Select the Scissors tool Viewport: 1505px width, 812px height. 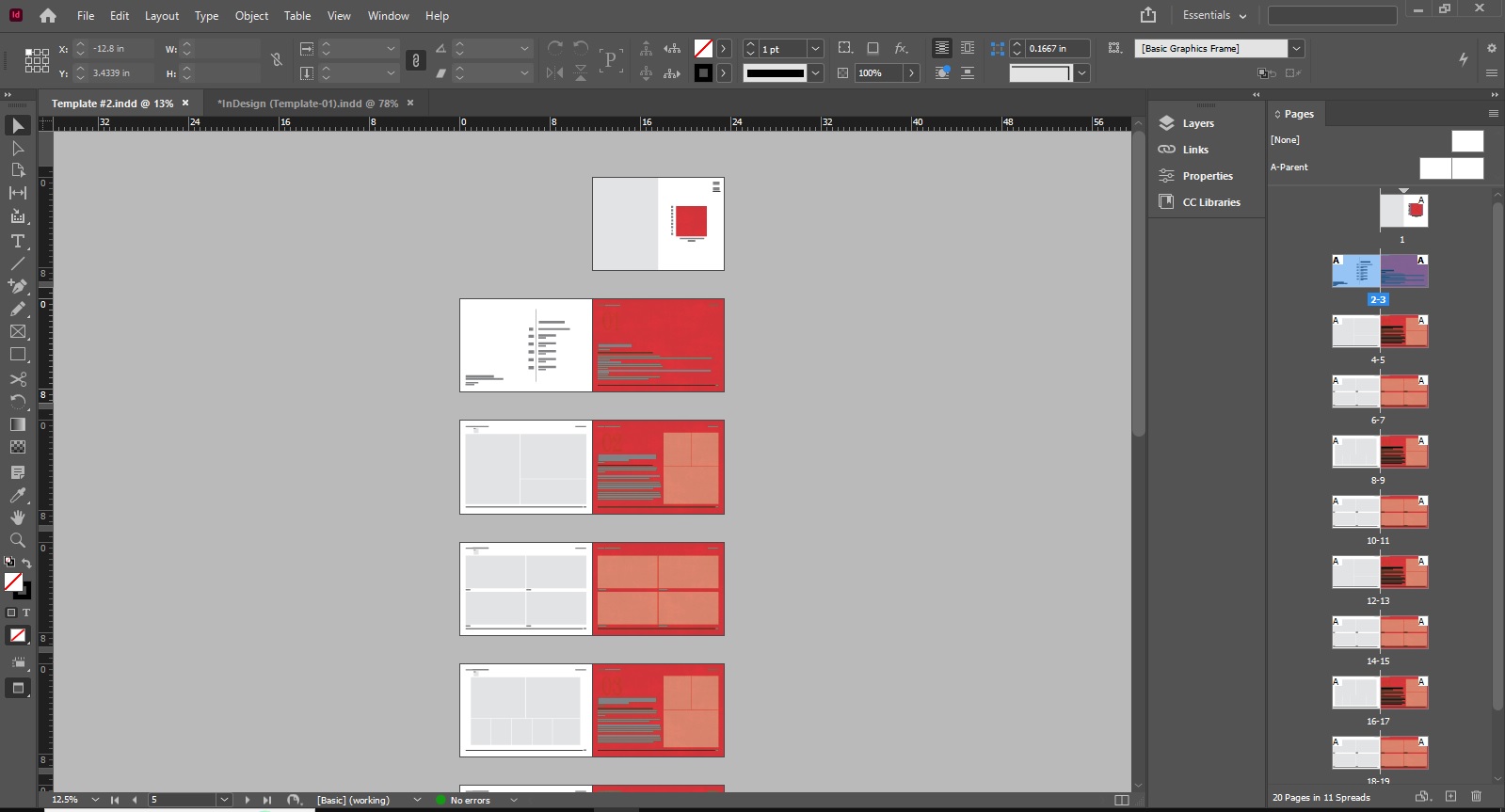18,379
